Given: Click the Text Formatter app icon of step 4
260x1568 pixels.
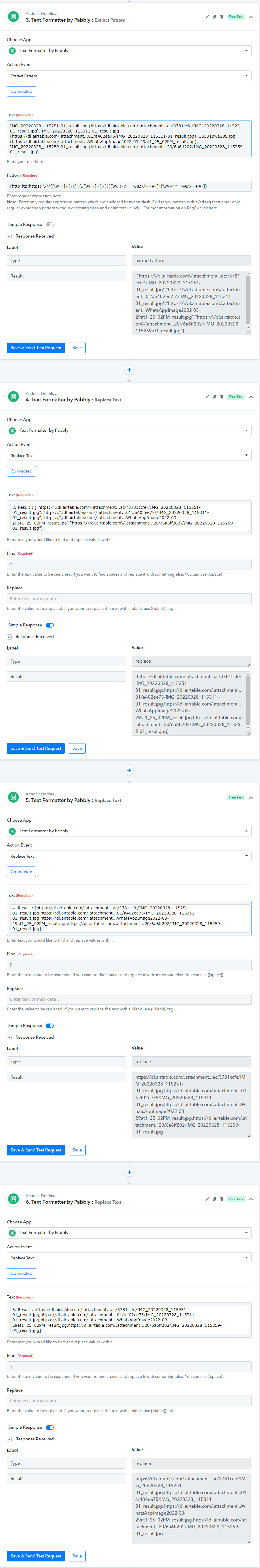Looking at the screenshot, I should coord(13,396).
